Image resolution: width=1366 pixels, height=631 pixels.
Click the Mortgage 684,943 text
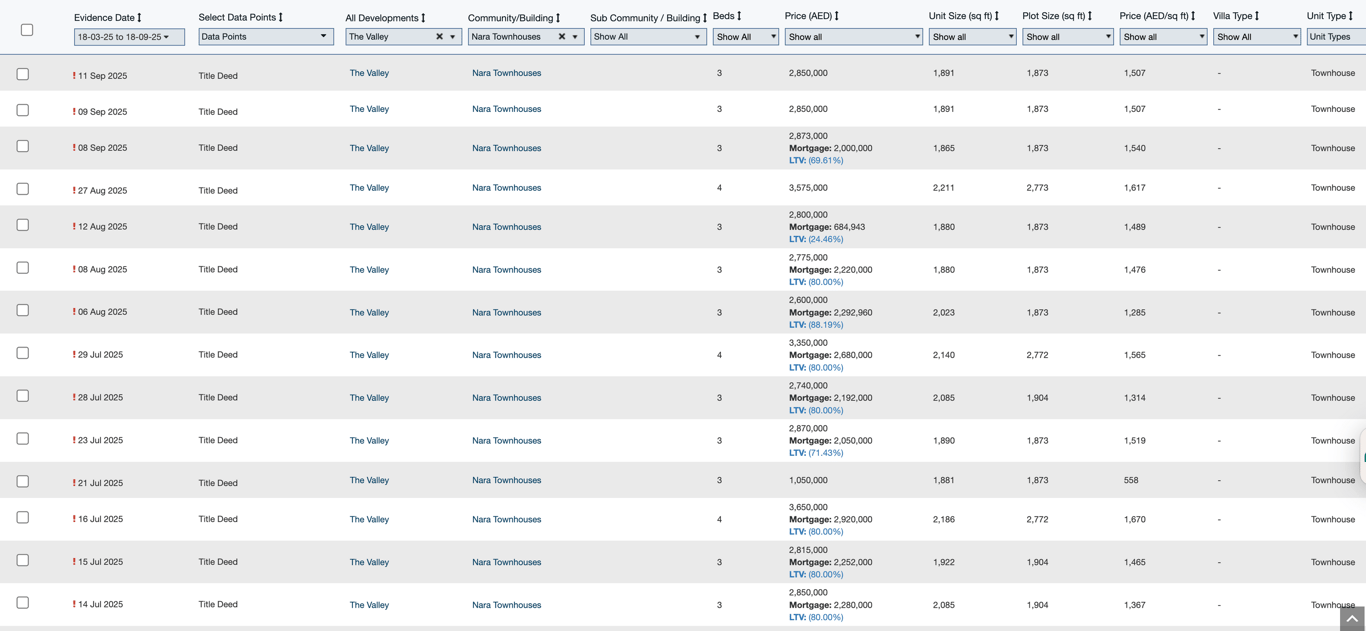pyautogui.click(x=827, y=227)
